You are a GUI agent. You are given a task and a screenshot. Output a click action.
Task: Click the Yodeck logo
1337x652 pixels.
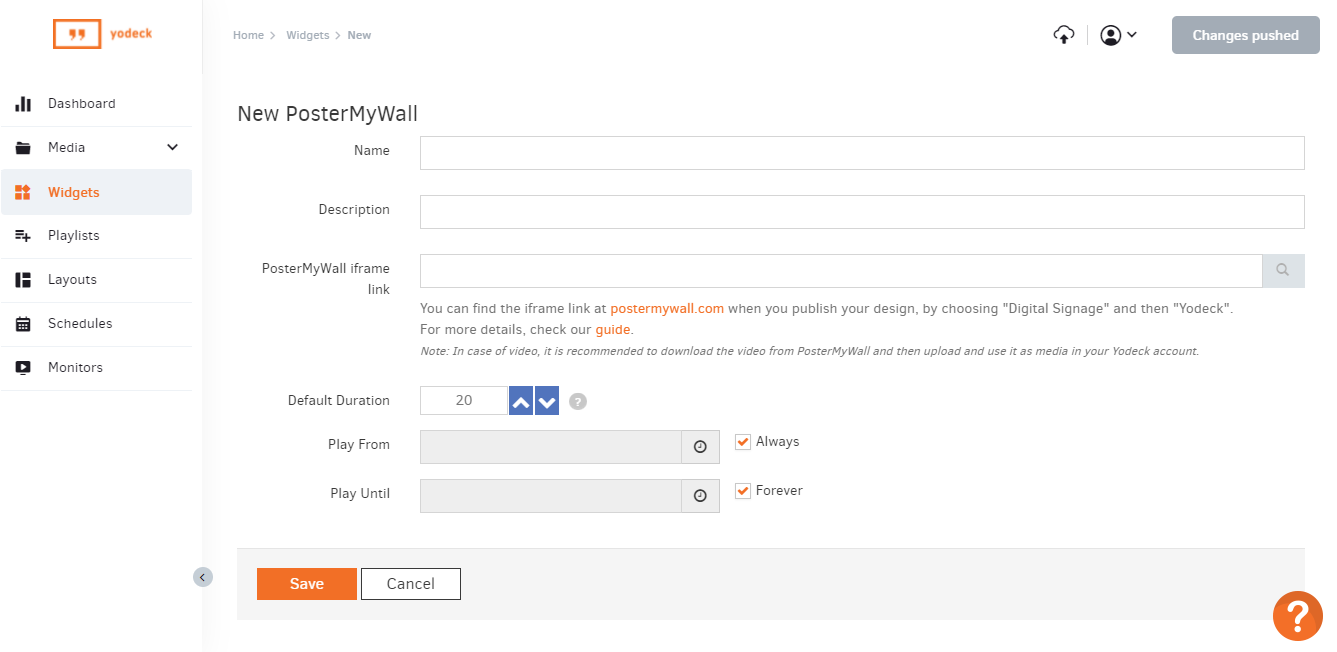coord(102,34)
